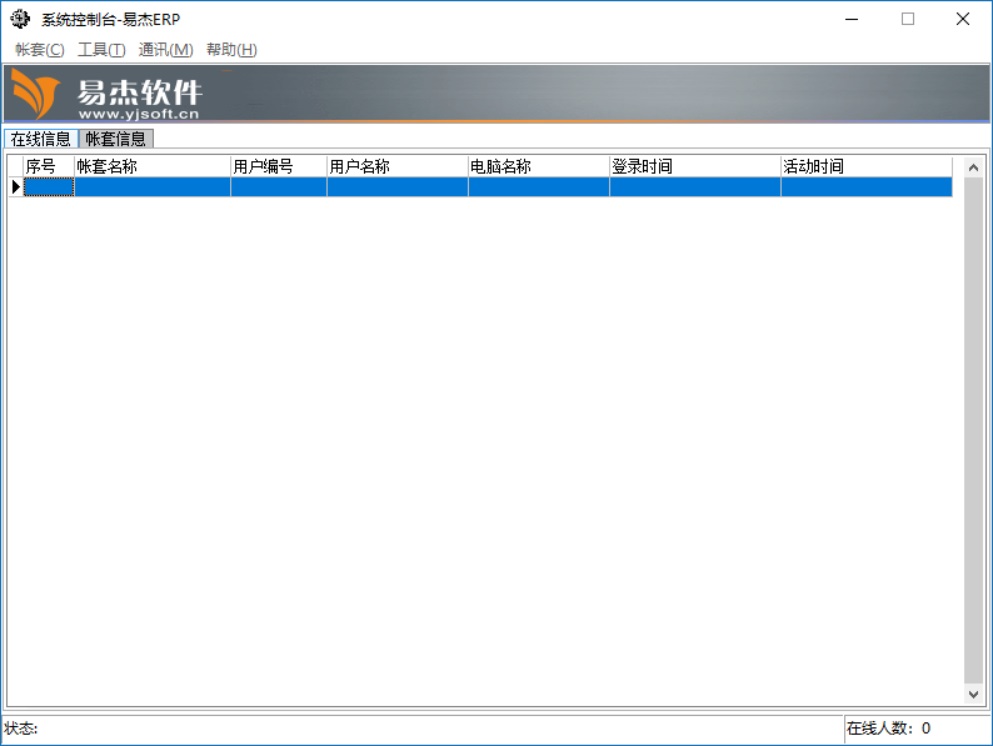993x746 pixels.
Task: Click the 用户编号 column header
Action: pyautogui.click(x=278, y=167)
